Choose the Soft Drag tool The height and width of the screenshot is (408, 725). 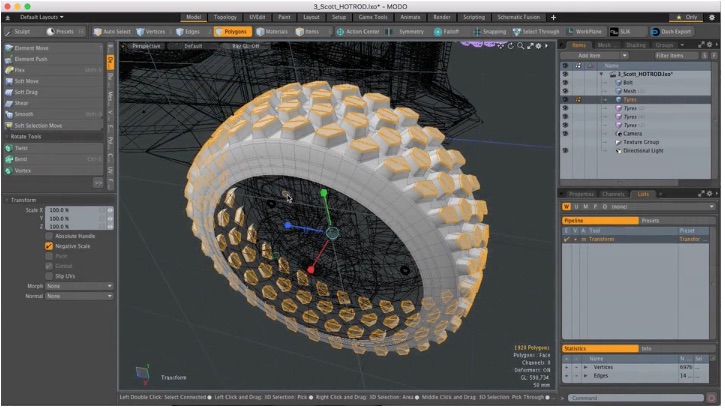(x=53, y=92)
